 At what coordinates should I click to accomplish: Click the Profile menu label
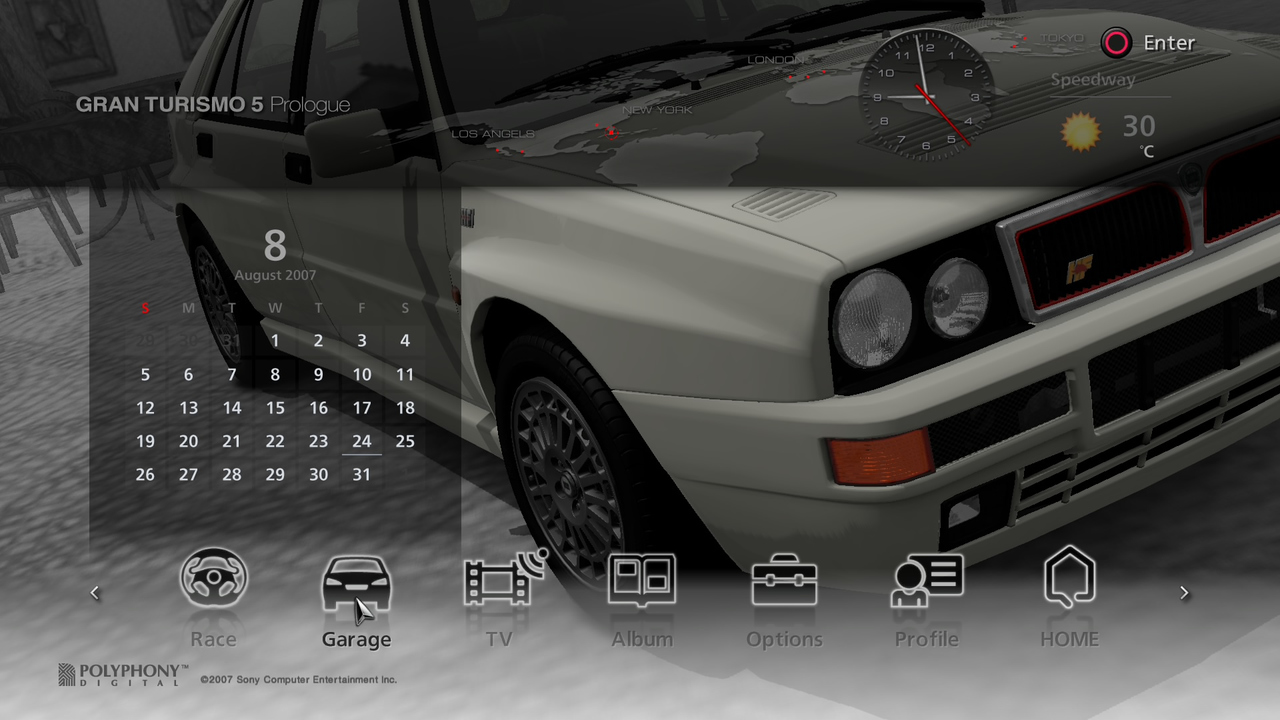927,639
